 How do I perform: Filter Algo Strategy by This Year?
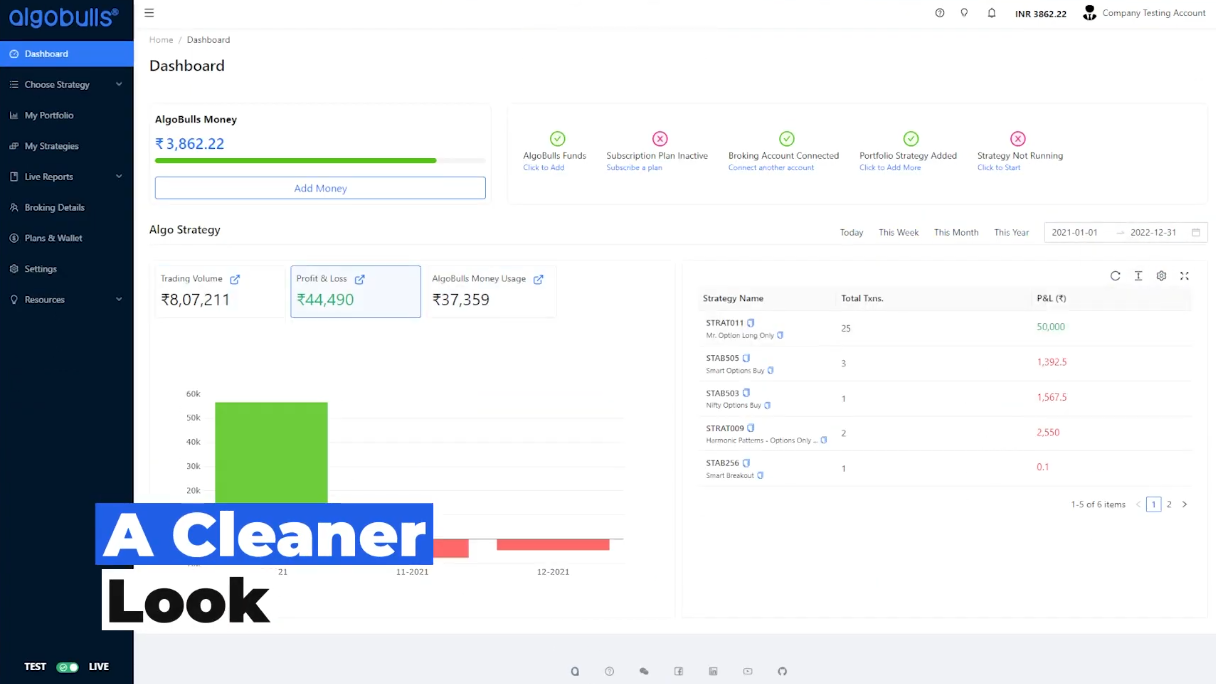pyautogui.click(x=1011, y=233)
